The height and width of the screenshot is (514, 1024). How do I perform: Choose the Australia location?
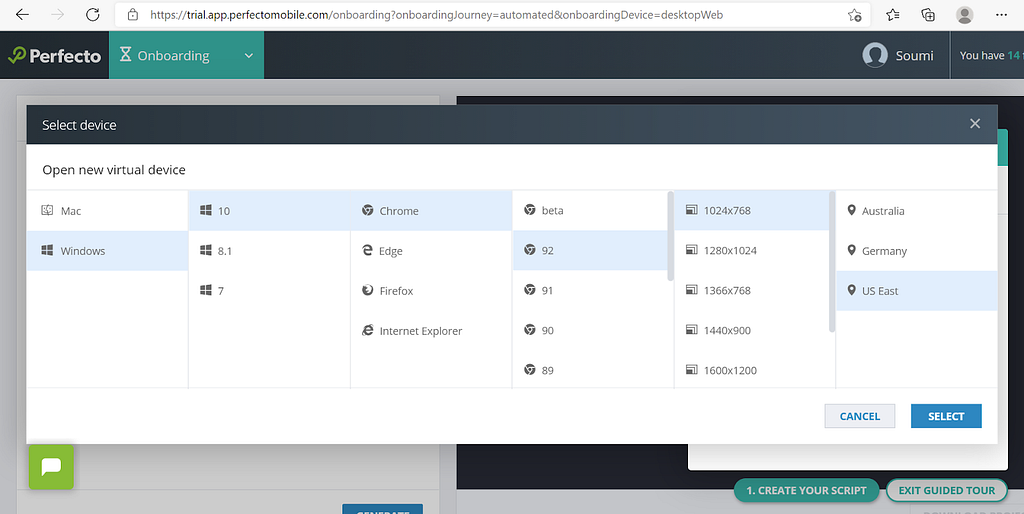917,210
